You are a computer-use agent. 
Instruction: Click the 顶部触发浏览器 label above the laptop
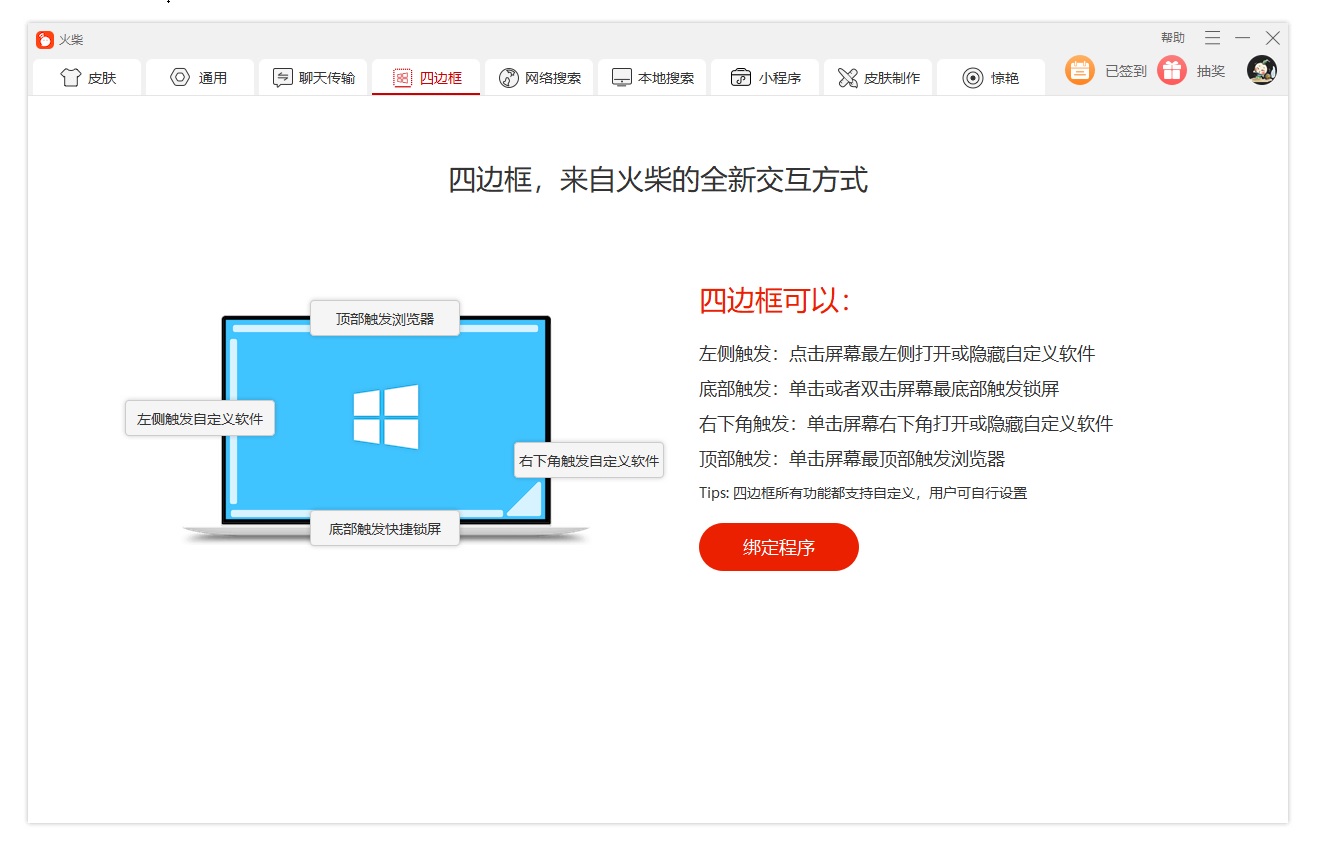385,318
